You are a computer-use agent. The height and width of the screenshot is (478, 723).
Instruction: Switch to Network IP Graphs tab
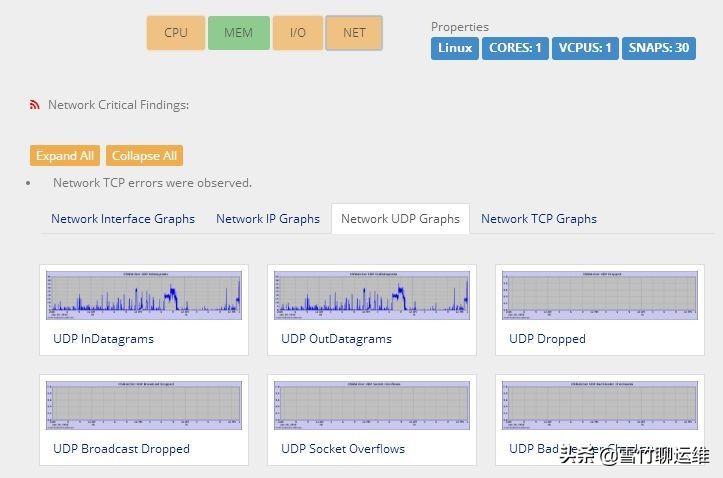[x=268, y=218]
